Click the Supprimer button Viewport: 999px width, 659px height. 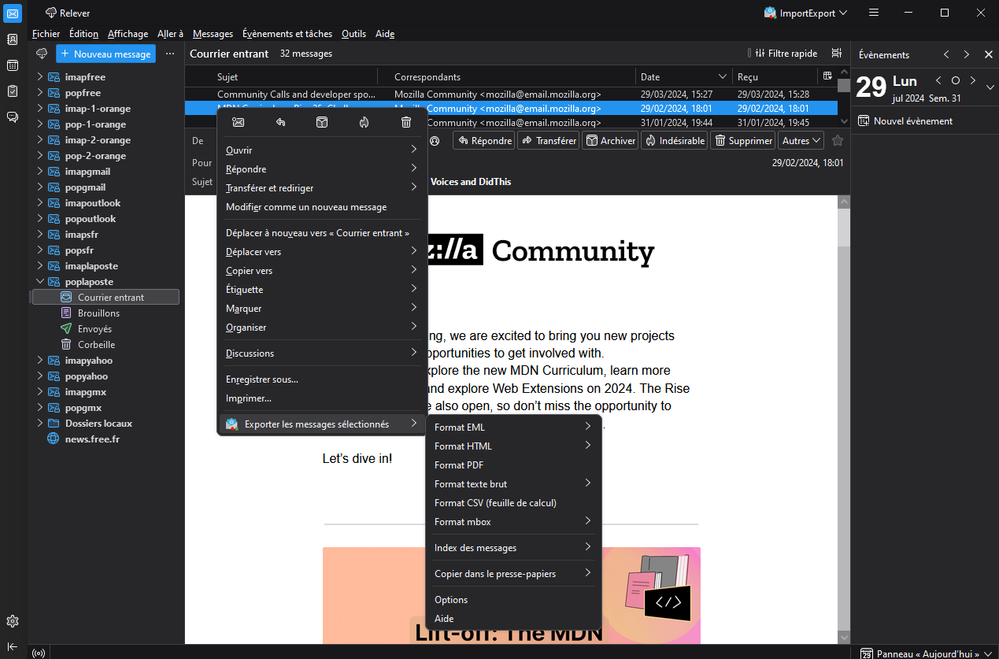tap(743, 141)
